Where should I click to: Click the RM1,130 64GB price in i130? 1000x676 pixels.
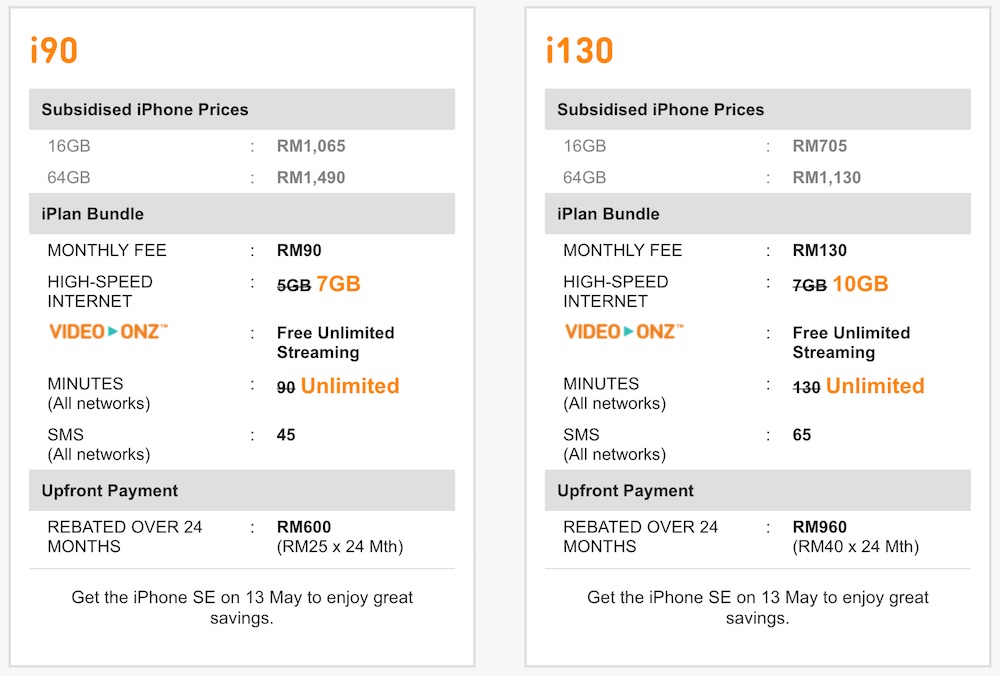(827, 178)
